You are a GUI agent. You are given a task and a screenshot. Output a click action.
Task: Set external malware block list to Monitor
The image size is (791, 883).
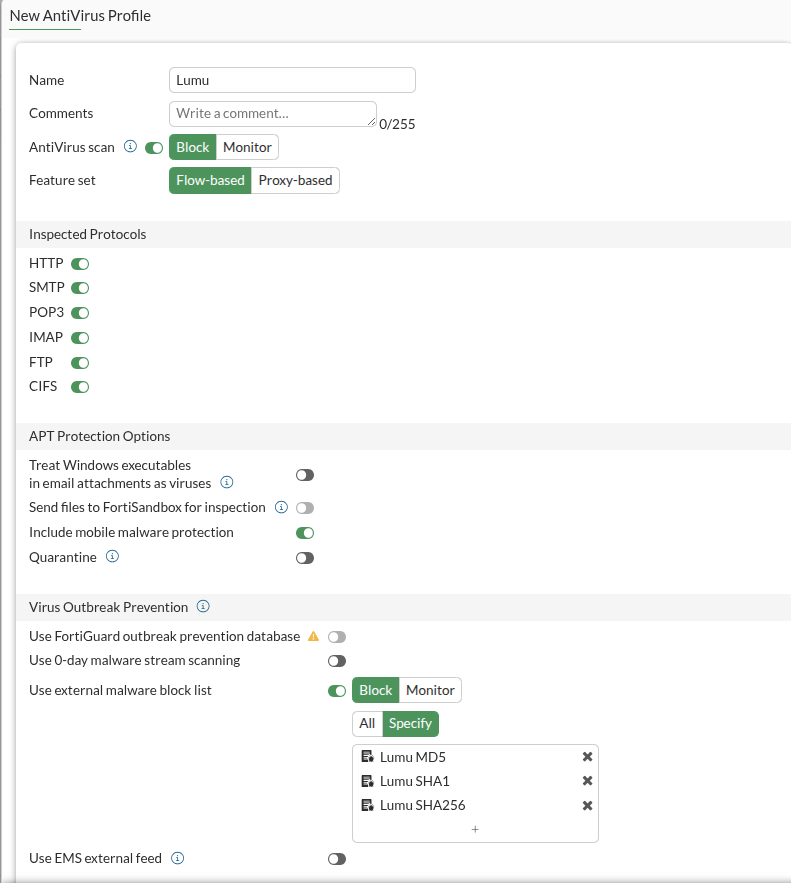[430, 690]
